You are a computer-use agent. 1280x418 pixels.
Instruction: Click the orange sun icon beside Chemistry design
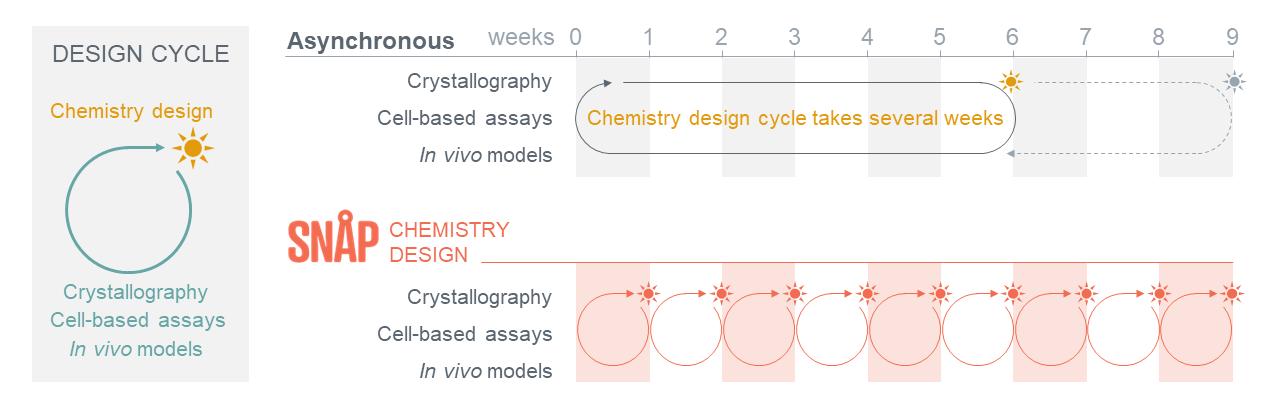click(x=193, y=149)
